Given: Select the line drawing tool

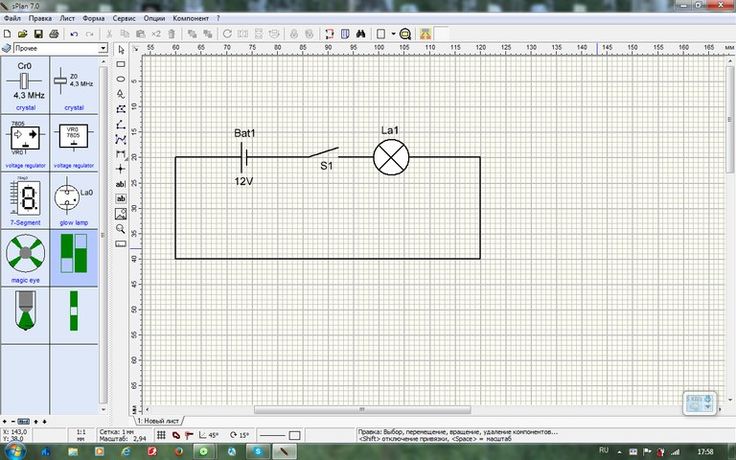Looking at the screenshot, I should [121, 124].
